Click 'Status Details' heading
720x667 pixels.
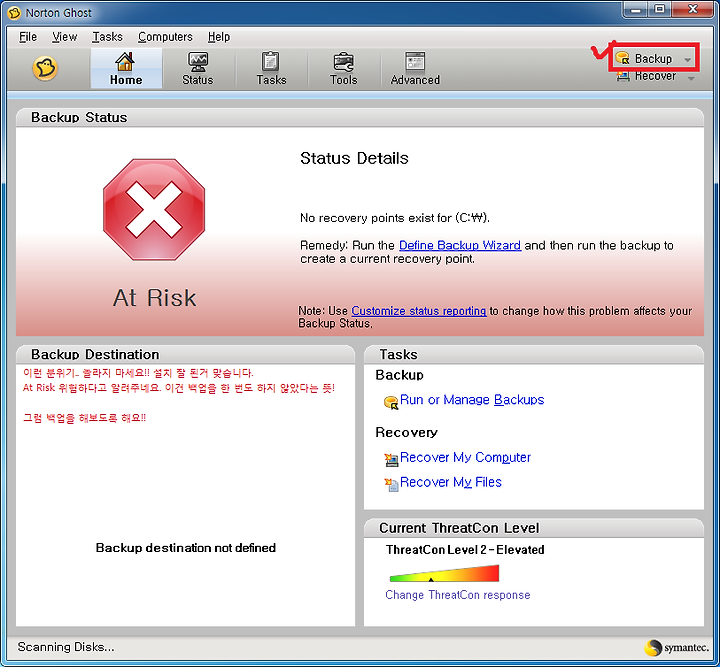pyautogui.click(x=354, y=158)
